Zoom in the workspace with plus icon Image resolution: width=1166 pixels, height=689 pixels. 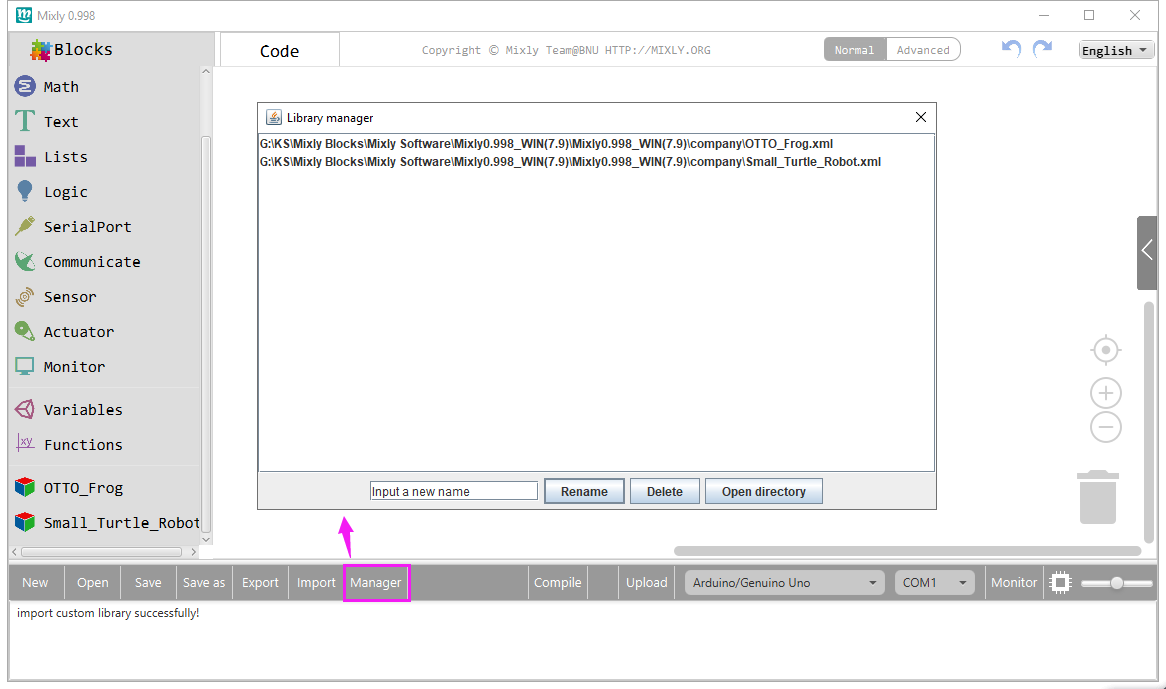tap(1106, 392)
